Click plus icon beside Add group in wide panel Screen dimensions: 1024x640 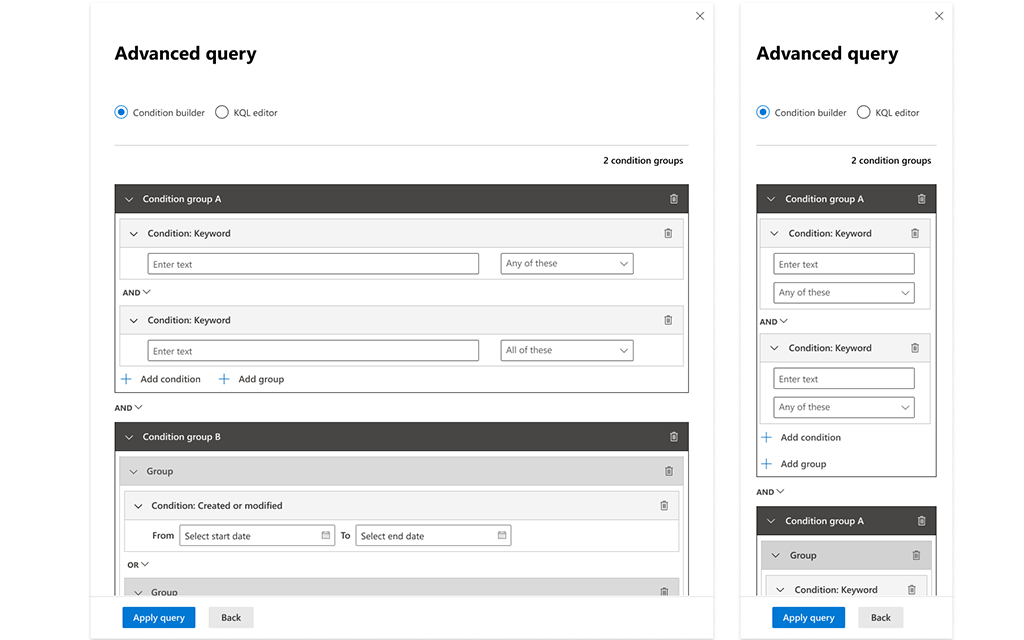tap(224, 379)
